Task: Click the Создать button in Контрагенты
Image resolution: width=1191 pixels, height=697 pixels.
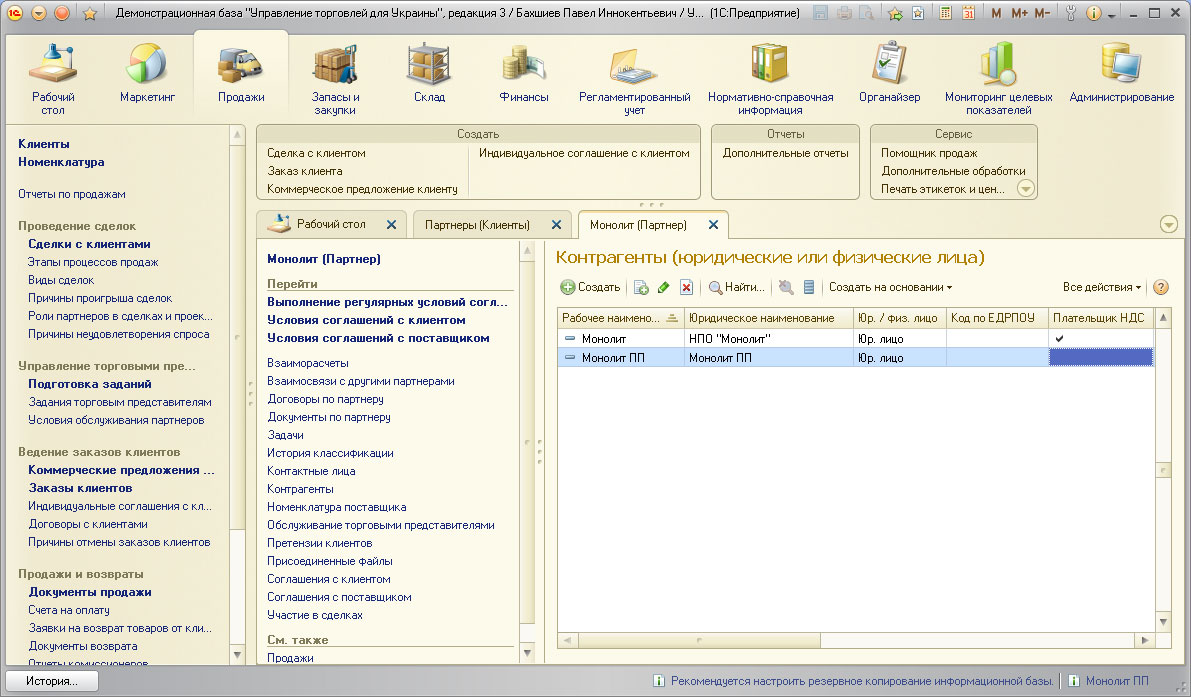Action: (590, 287)
